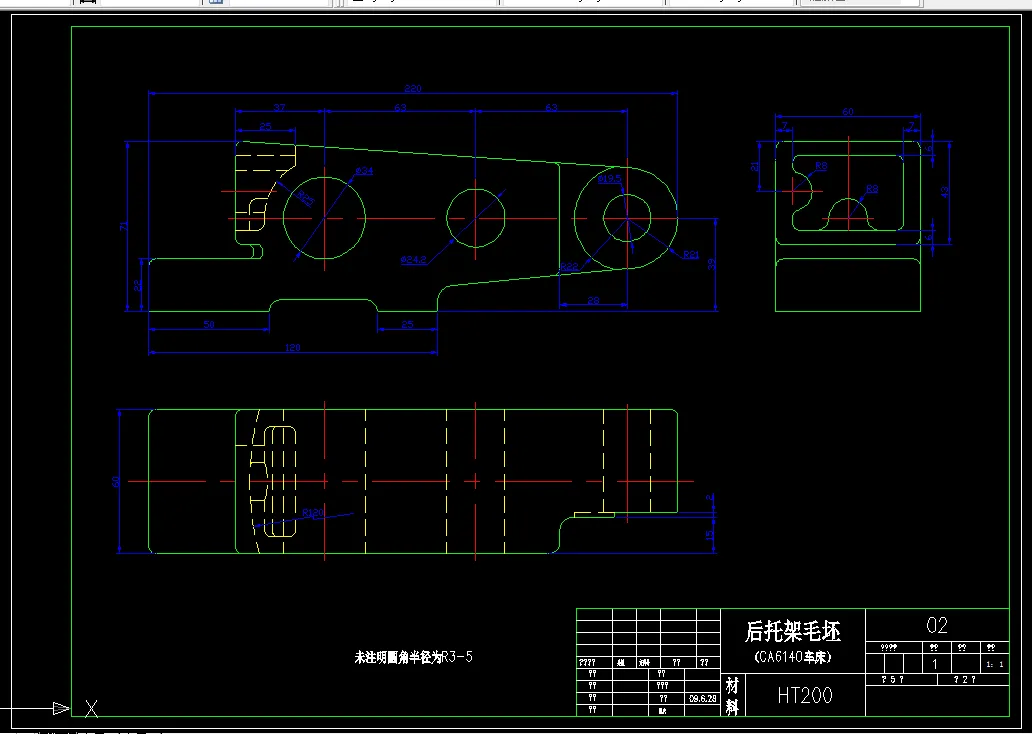Select the middle ø24.2 circle outline
The width and height of the screenshot is (1032, 734).
[475, 218]
